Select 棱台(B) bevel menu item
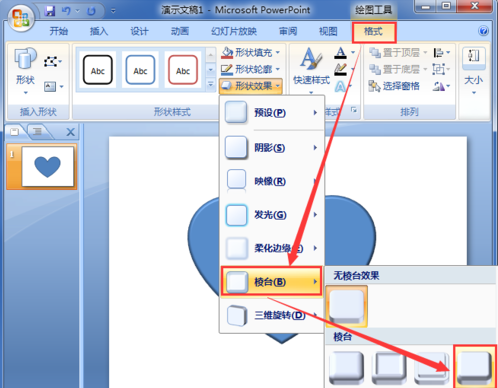Image resolution: width=498 pixels, height=388 pixels. click(x=271, y=282)
